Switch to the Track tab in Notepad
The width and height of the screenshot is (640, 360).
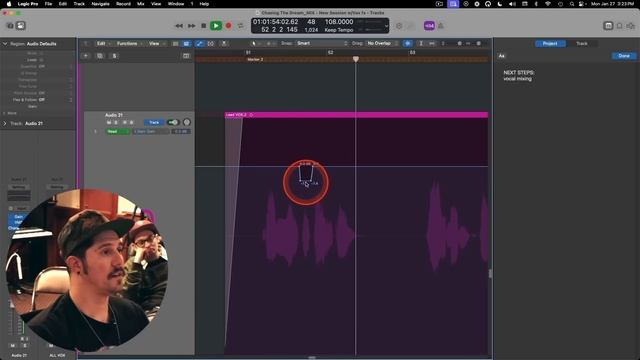click(x=582, y=43)
